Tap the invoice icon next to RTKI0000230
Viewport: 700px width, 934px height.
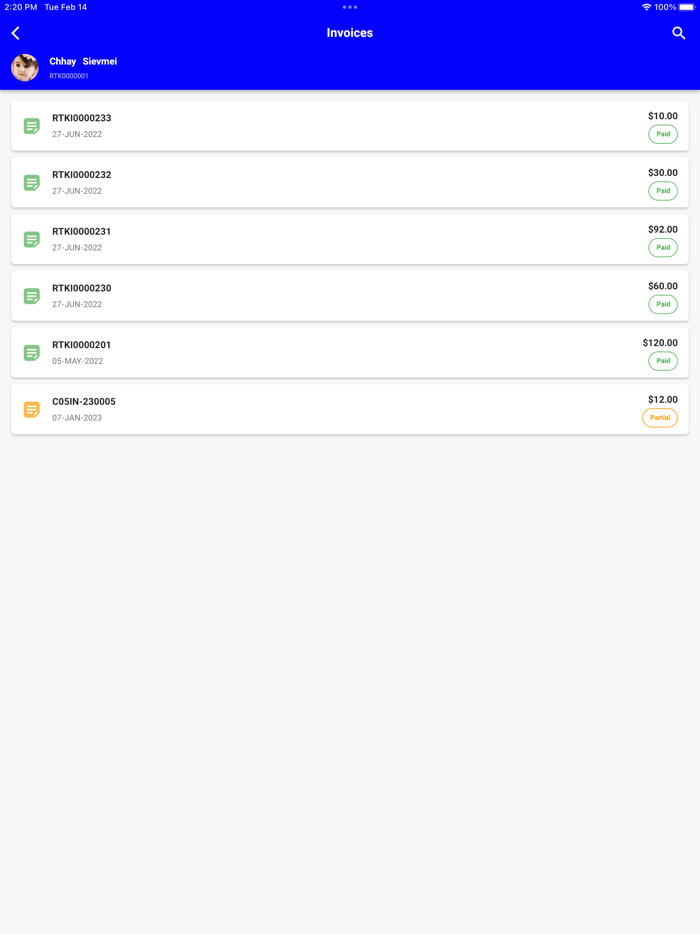pyautogui.click(x=31, y=295)
